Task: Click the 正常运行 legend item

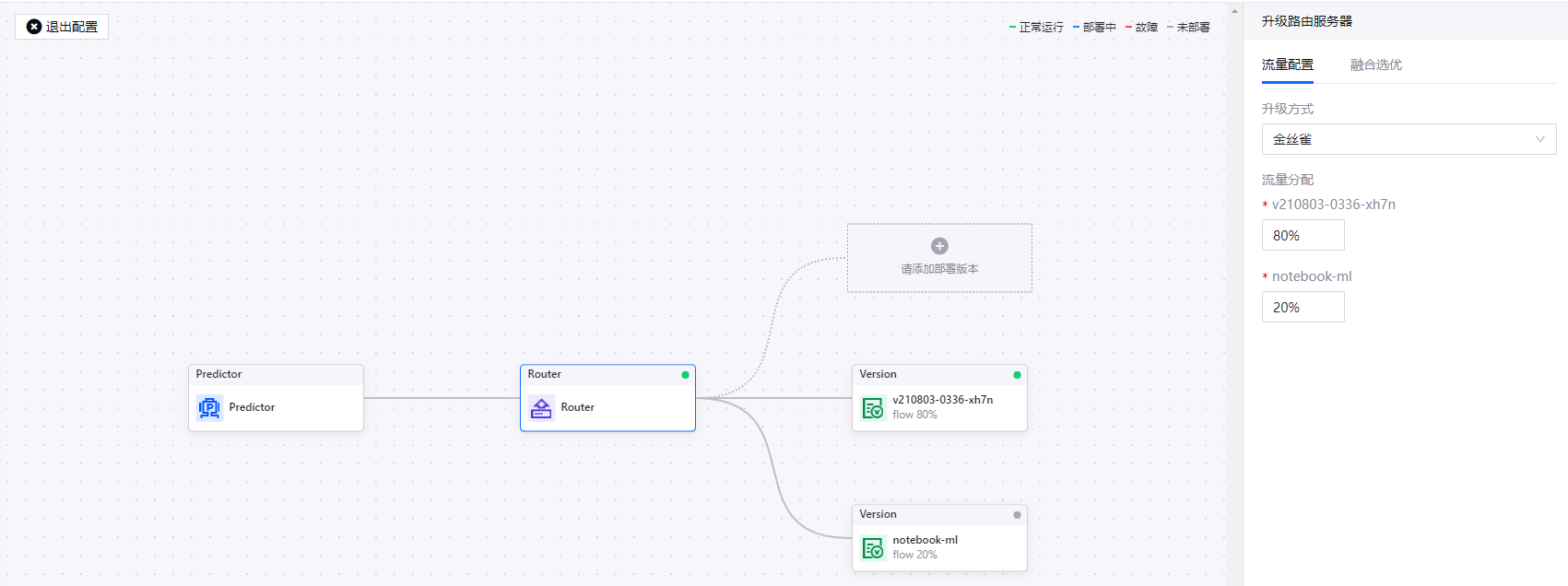Action: coord(1037,28)
